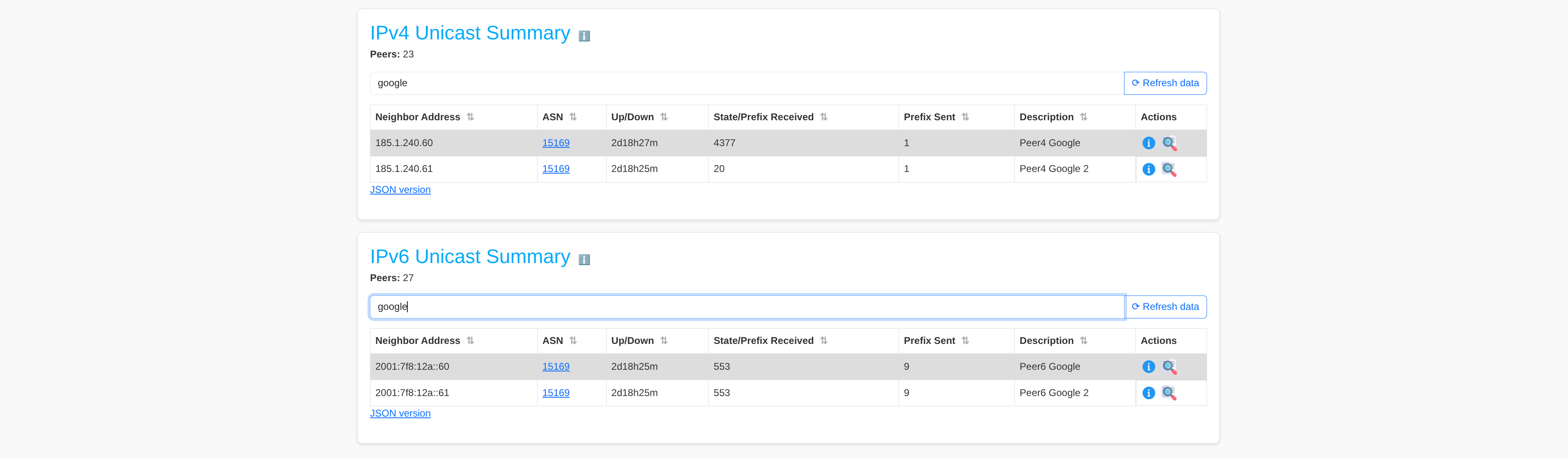Open route lookup icon for Peer4 Google
Image resolution: width=1568 pixels, height=458 pixels.
[x=1169, y=143]
